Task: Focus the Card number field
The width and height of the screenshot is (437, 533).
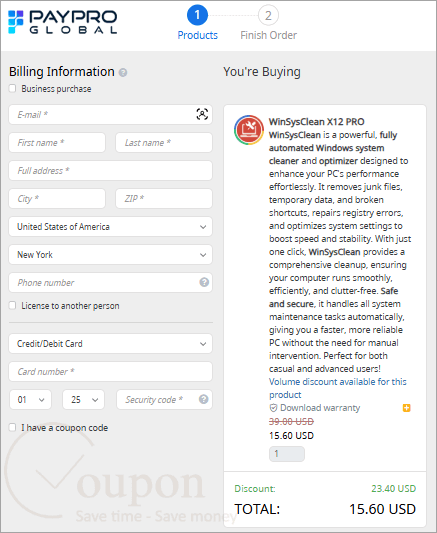Action: coord(110,372)
